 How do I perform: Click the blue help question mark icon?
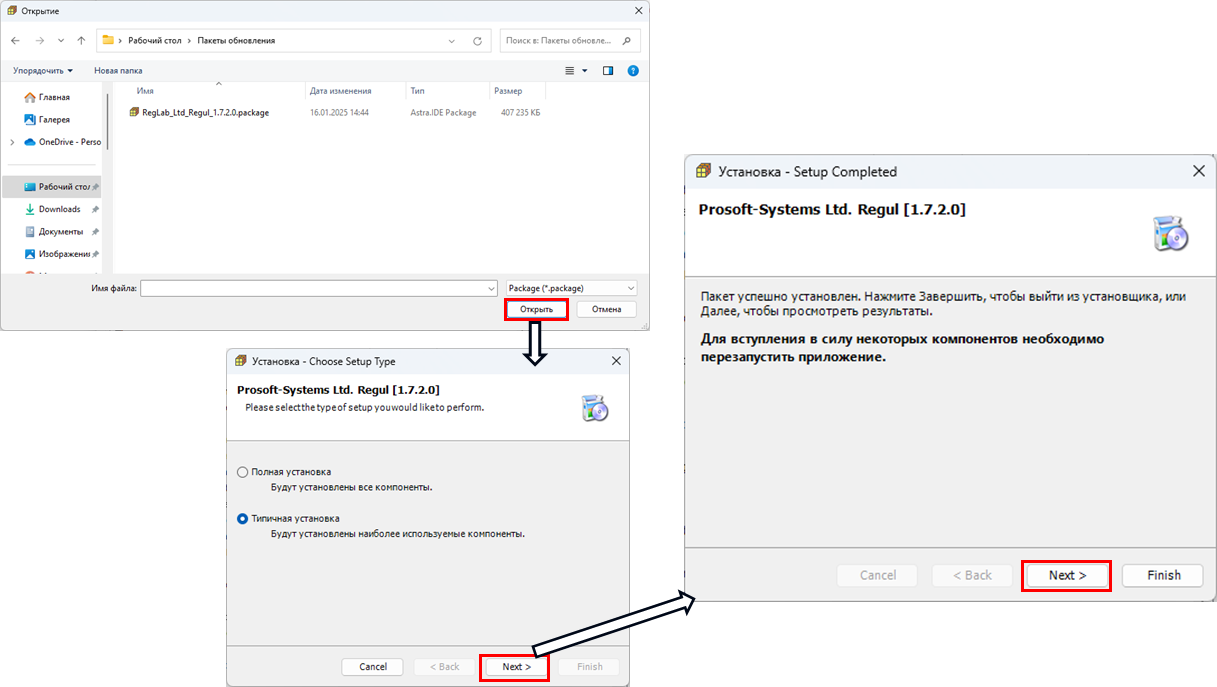[632, 71]
